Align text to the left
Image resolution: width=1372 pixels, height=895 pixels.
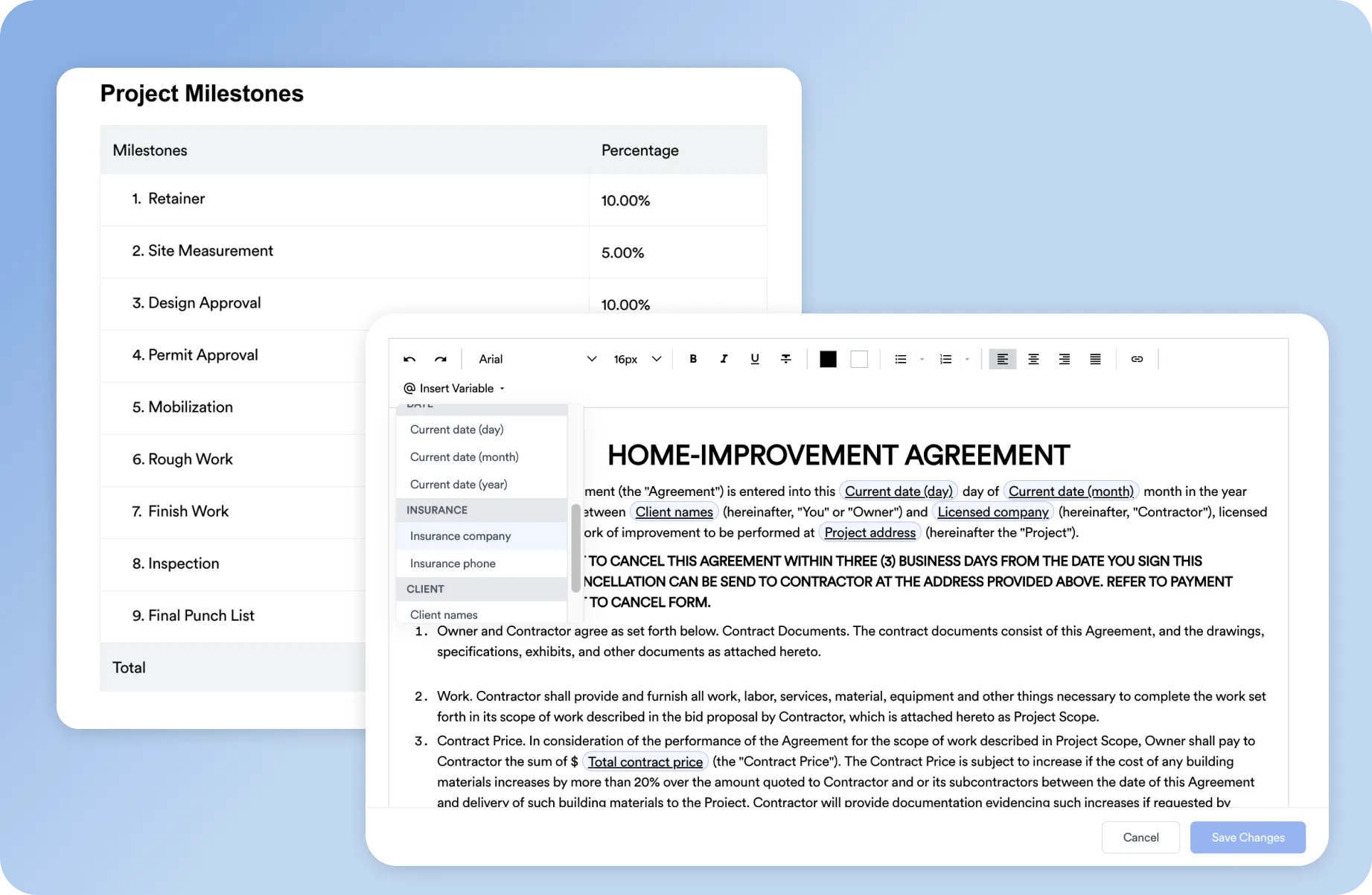1003,359
